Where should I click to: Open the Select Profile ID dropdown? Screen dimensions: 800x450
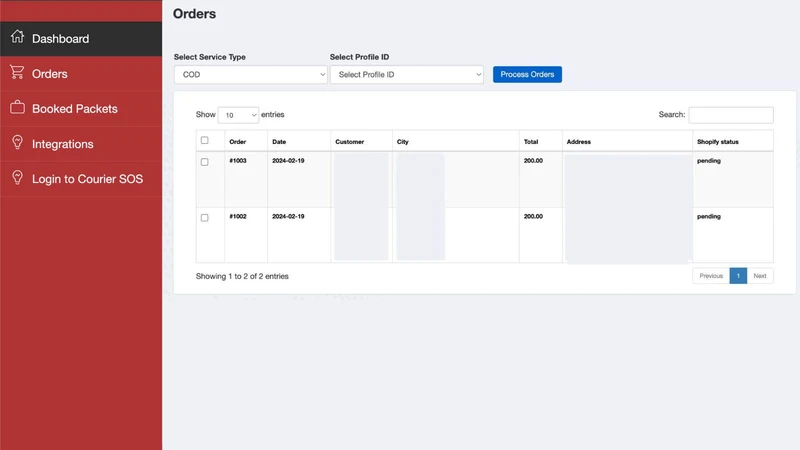click(407, 74)
